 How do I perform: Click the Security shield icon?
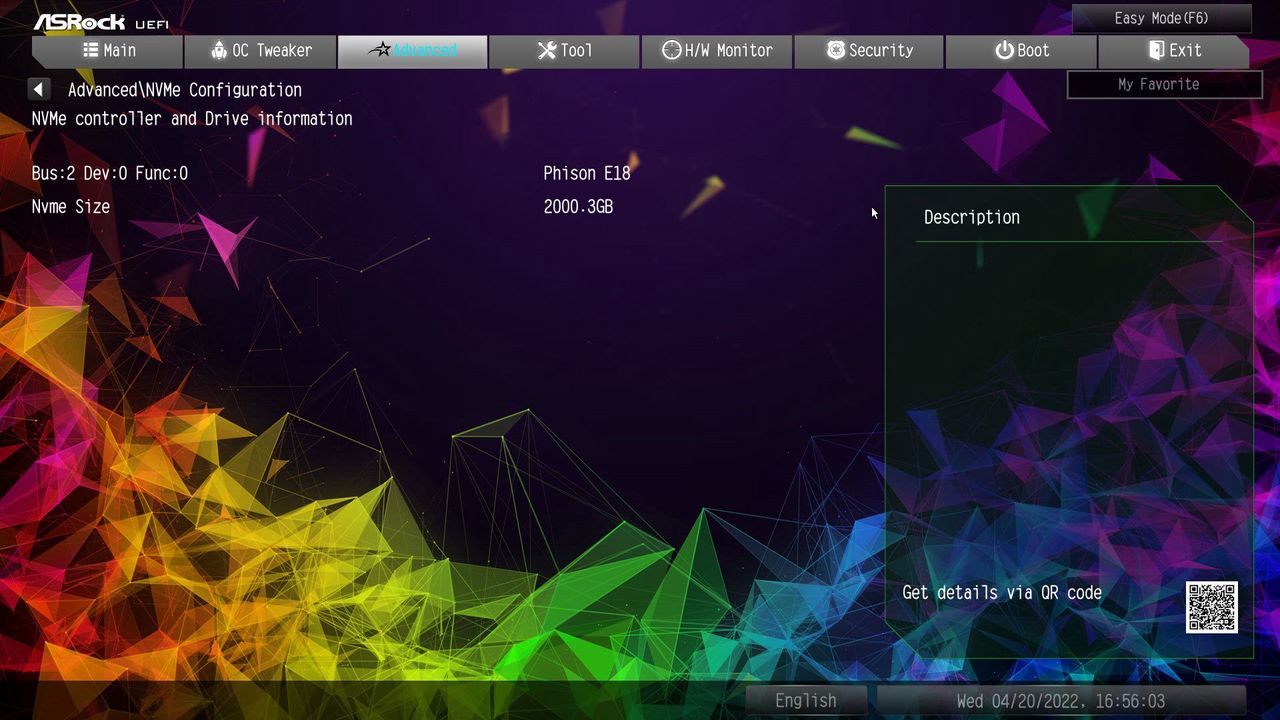[x=836, y=50]
